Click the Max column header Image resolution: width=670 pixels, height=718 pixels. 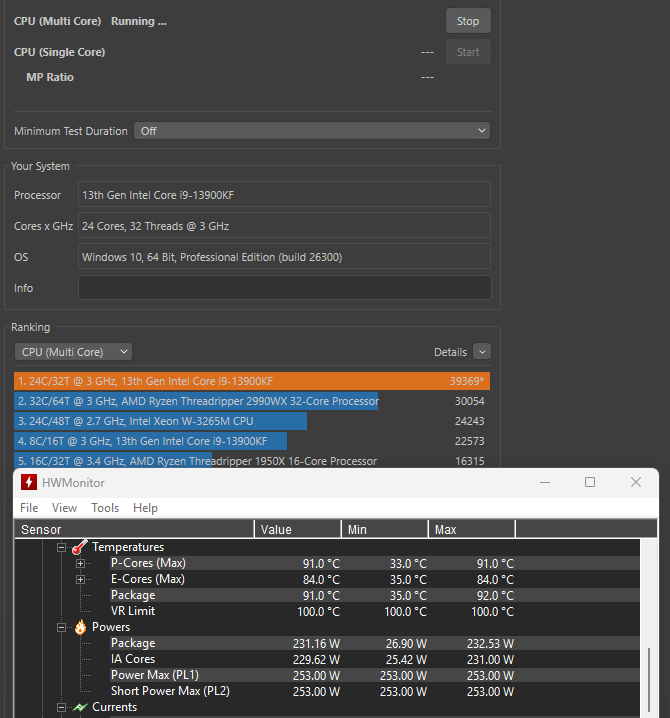click(x=472, y=529)
